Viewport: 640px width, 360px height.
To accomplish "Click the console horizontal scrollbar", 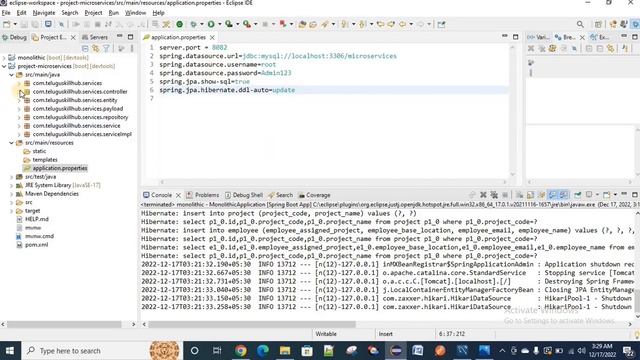I will (x=251, y=324).
